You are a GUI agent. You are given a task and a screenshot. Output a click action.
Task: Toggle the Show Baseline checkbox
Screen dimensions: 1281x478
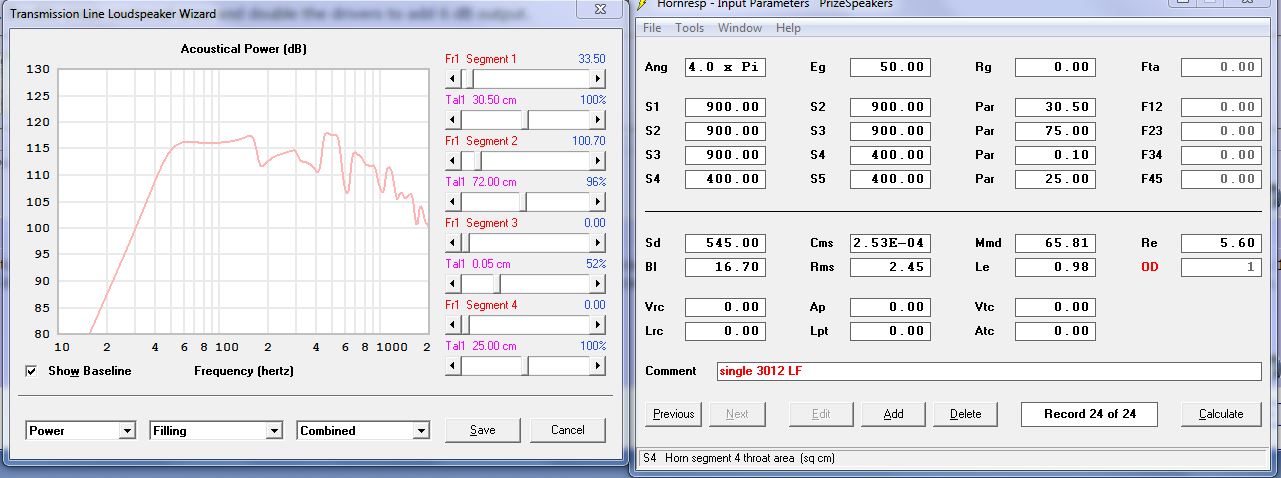coord(32,371)
